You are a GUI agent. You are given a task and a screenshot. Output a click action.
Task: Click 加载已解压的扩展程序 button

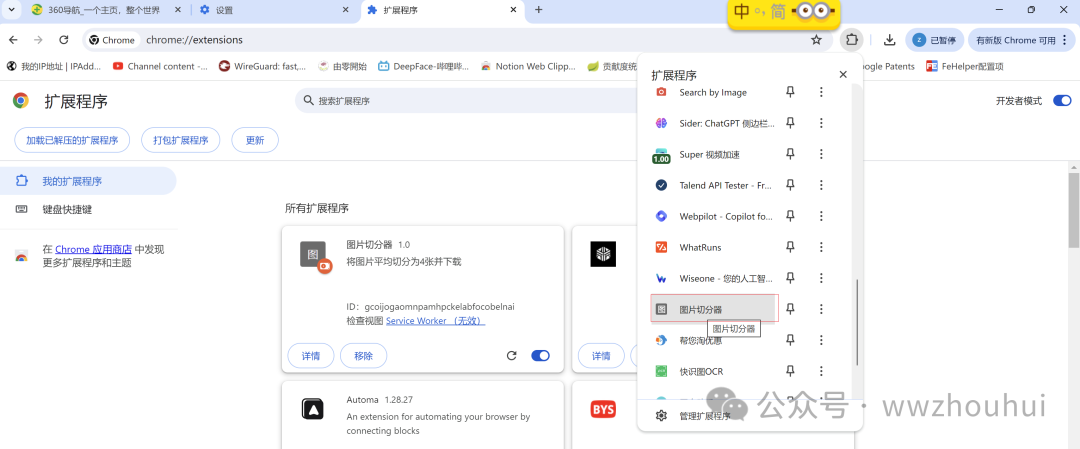(72, 140)
